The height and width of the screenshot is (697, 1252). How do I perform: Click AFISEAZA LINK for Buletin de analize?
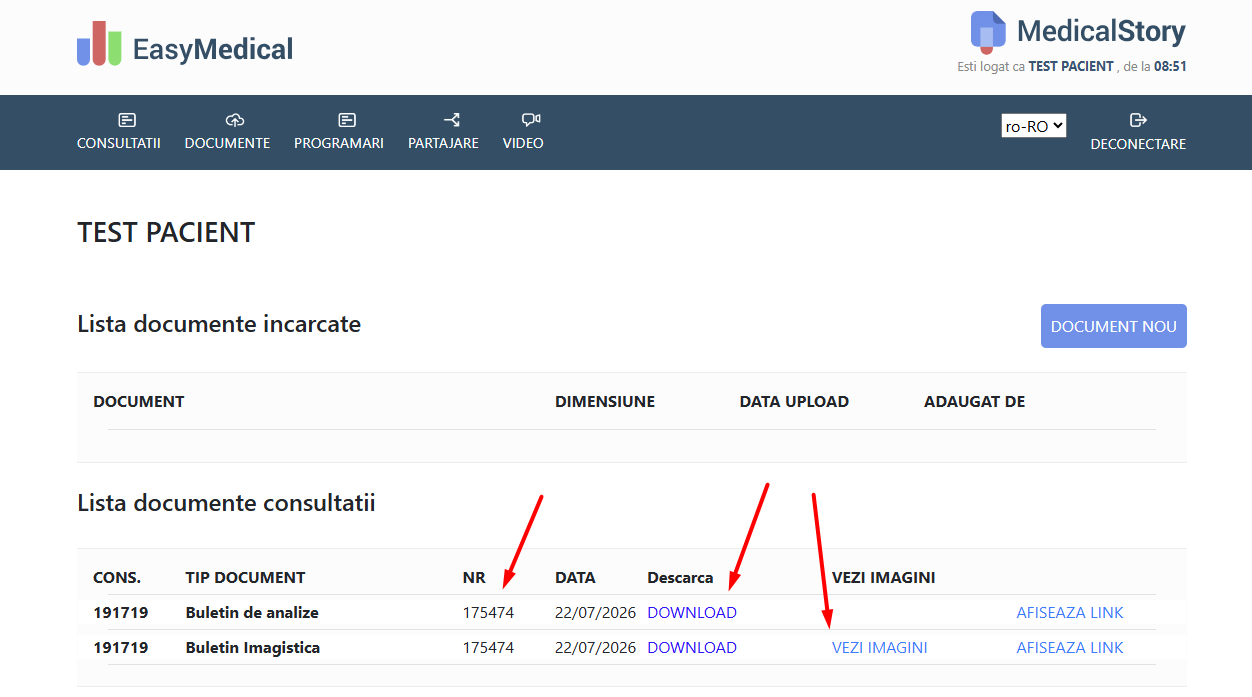(x=1070, y=613)
